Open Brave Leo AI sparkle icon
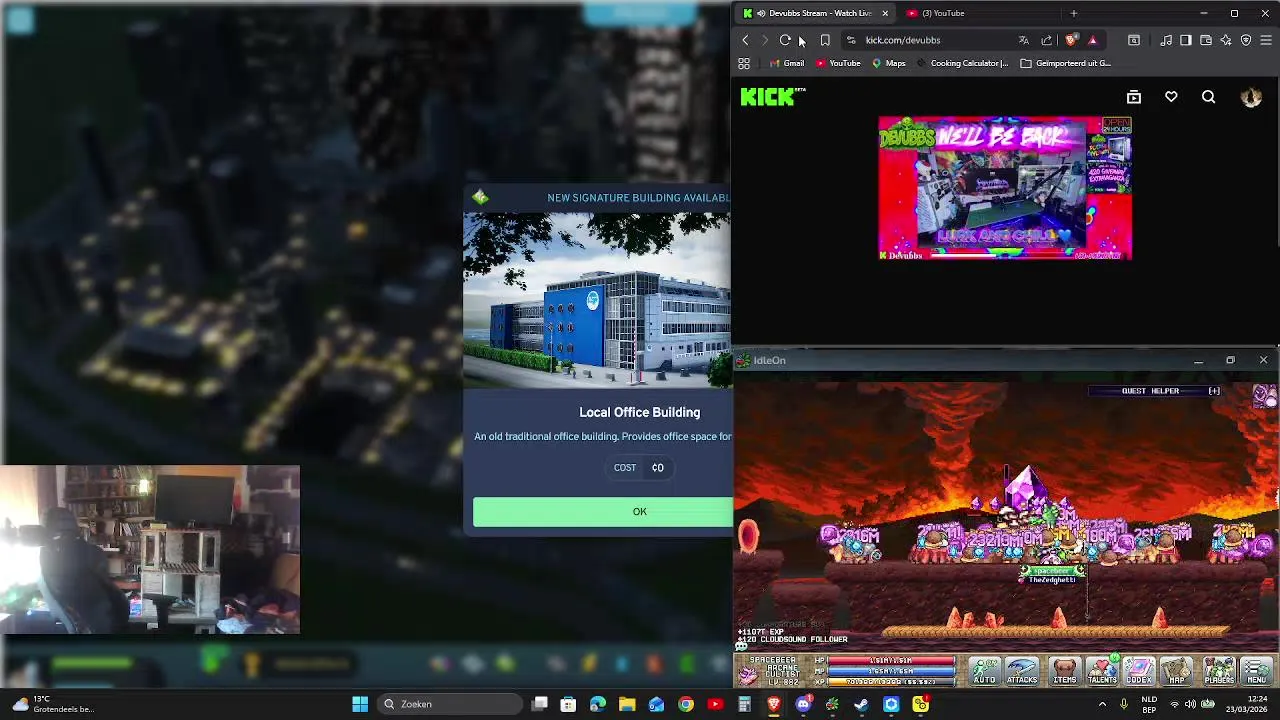The image size is (1280, 720). 1226,40
